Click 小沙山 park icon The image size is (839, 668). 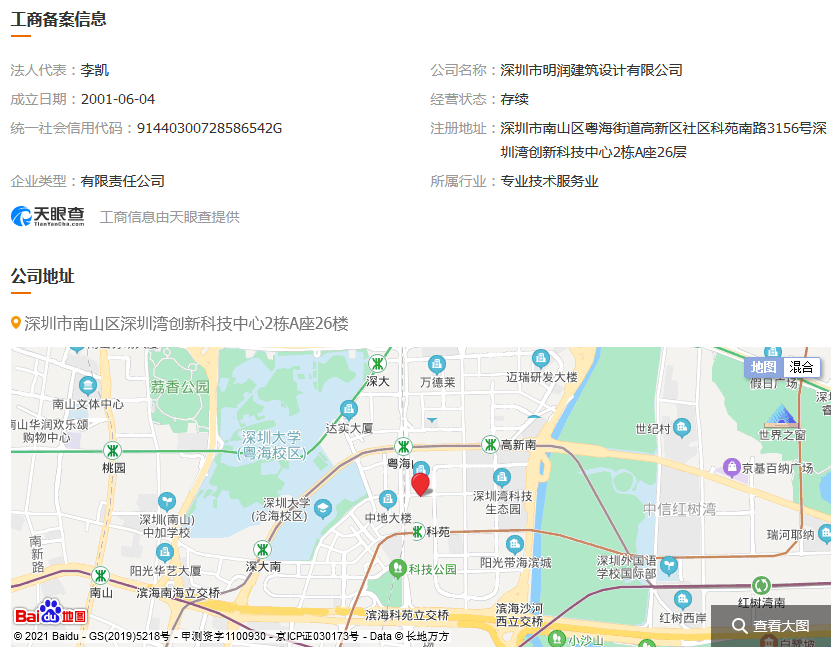(556, 639)
